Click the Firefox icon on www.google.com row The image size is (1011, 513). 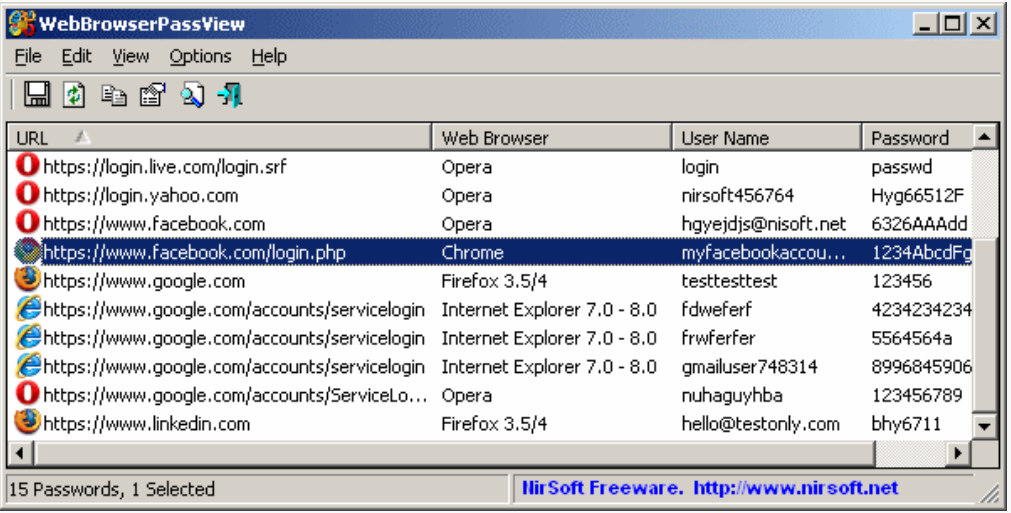(28, 280)
